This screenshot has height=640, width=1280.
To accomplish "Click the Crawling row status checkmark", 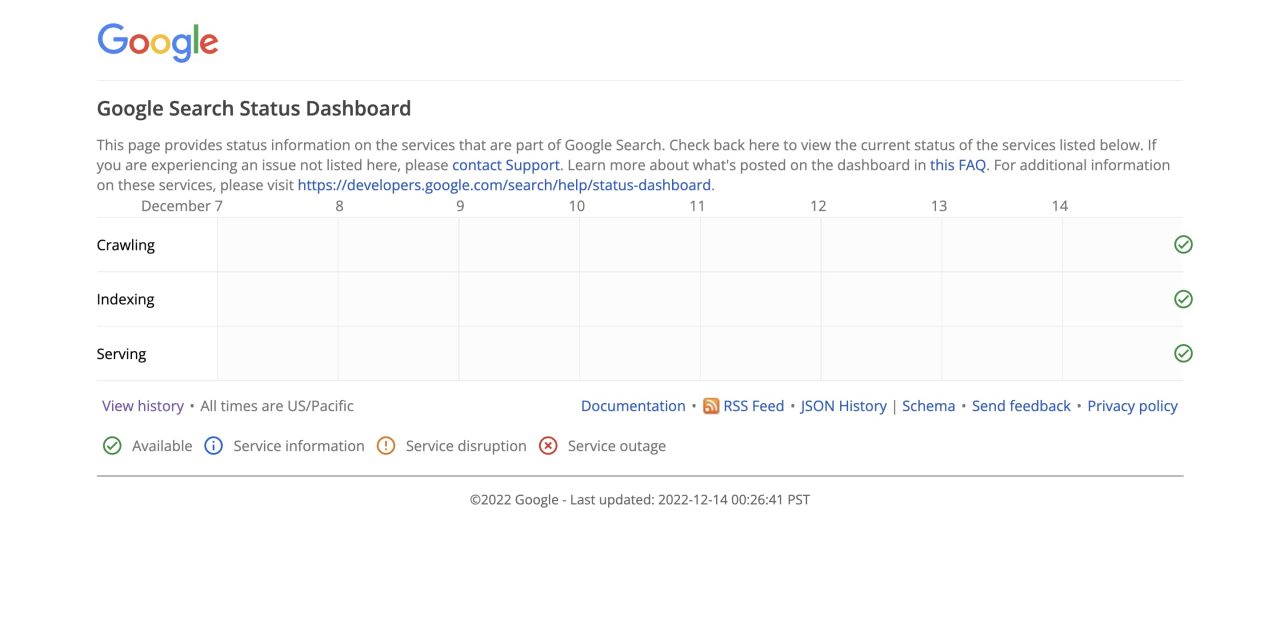I will (1183, 243).
